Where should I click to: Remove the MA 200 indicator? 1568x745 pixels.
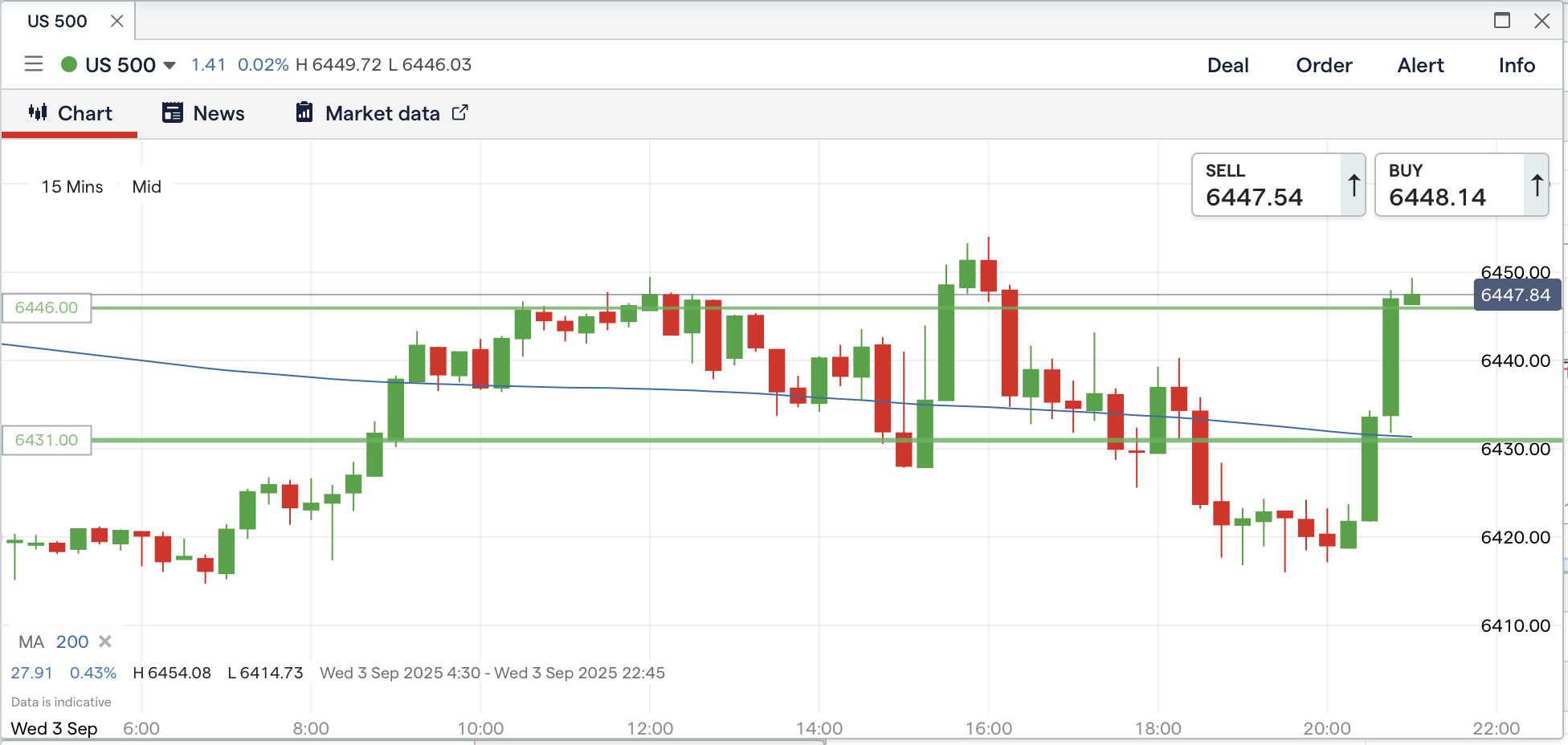click(x=105, y=641)
